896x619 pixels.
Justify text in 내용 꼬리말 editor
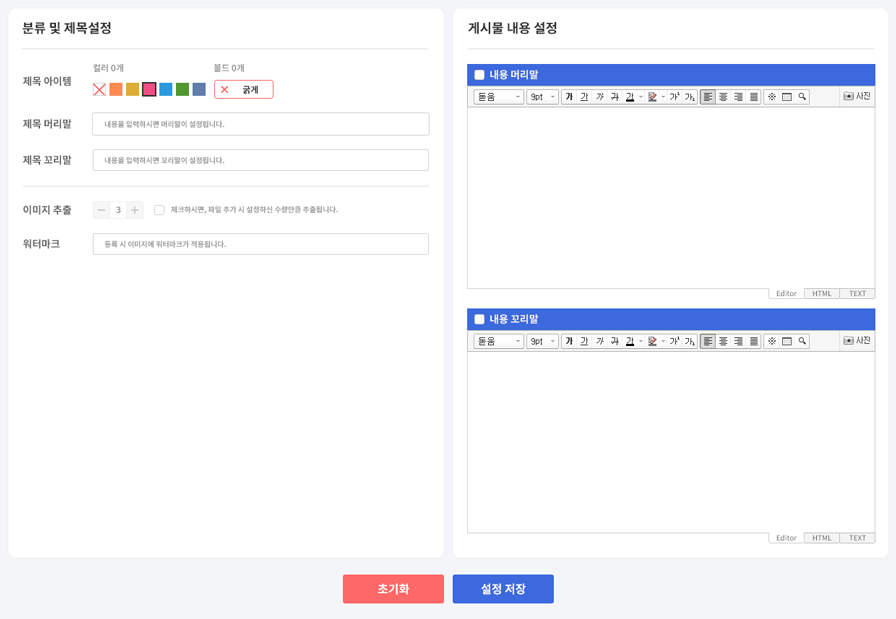click(754, 341)
